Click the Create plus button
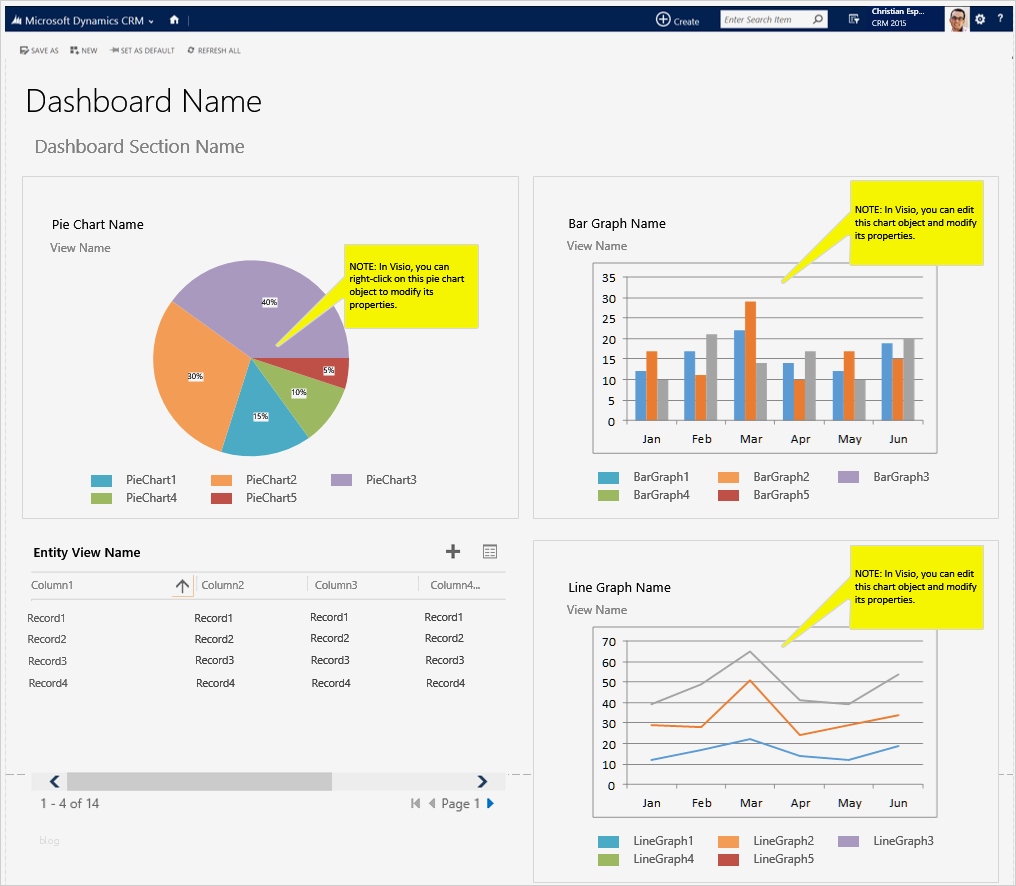 663,20
